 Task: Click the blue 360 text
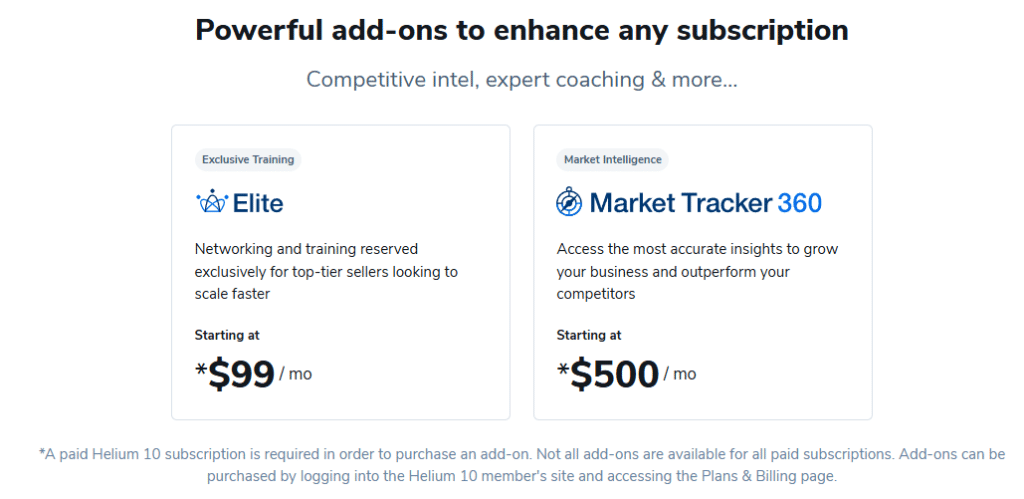[x=799, y=203]
